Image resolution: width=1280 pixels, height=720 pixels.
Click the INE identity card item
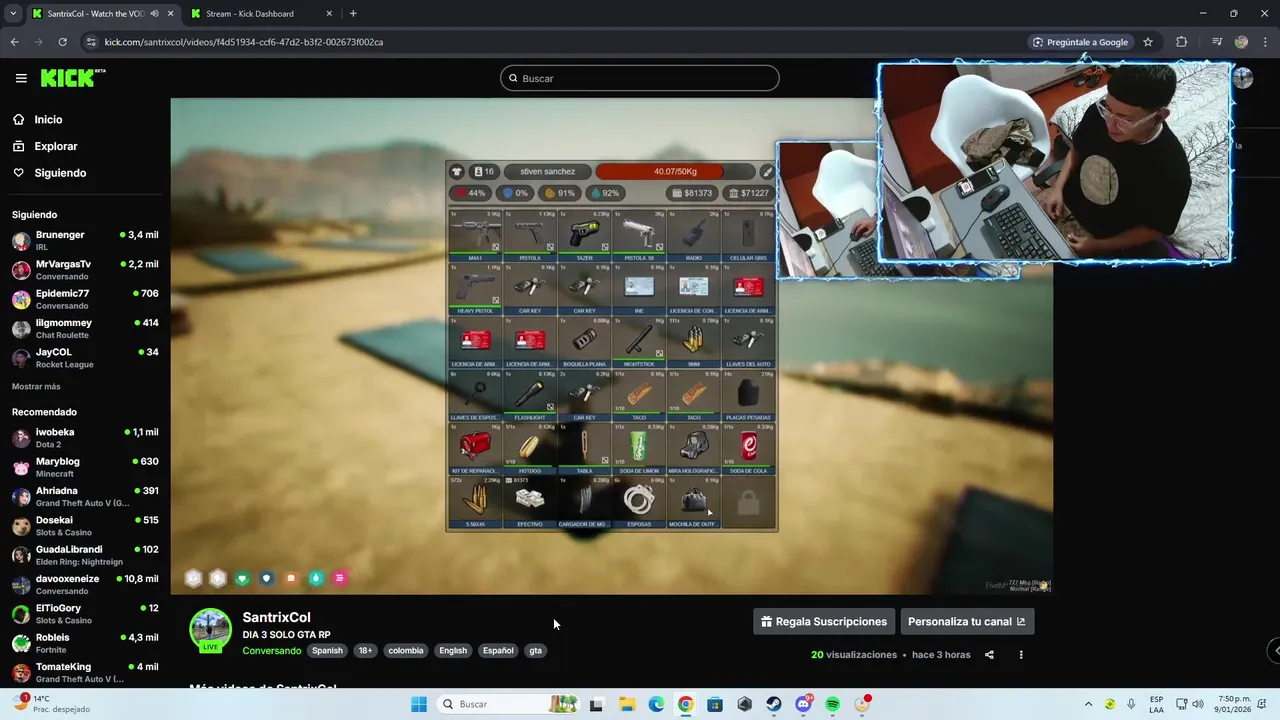click(x=639, y=289)
